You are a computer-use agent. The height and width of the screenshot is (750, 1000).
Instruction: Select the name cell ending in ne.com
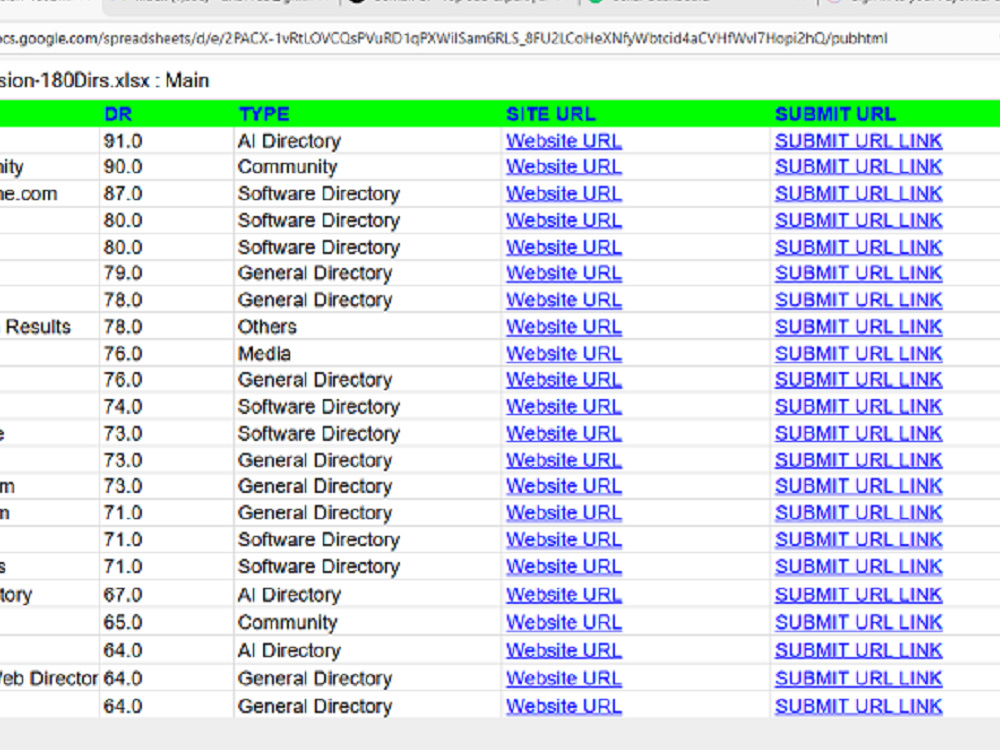point(50,193)
